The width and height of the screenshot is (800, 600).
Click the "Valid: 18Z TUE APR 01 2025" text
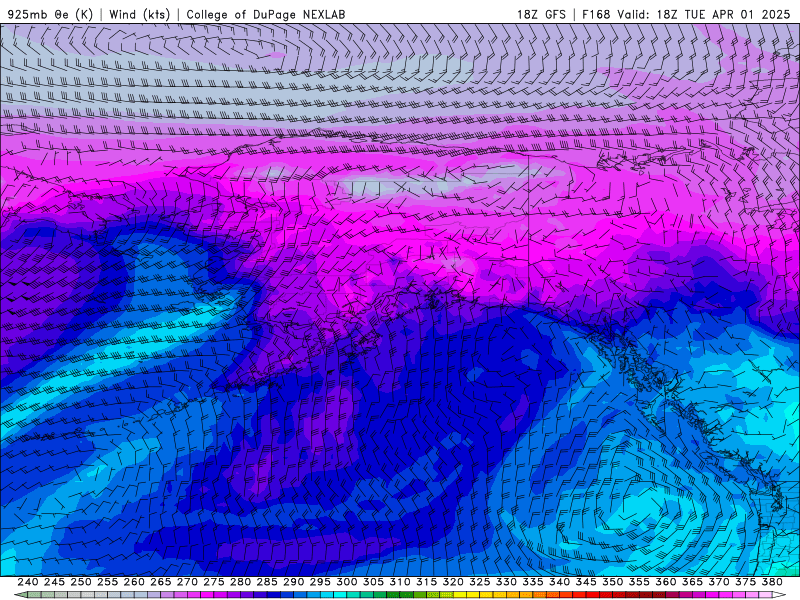point(704,14)
